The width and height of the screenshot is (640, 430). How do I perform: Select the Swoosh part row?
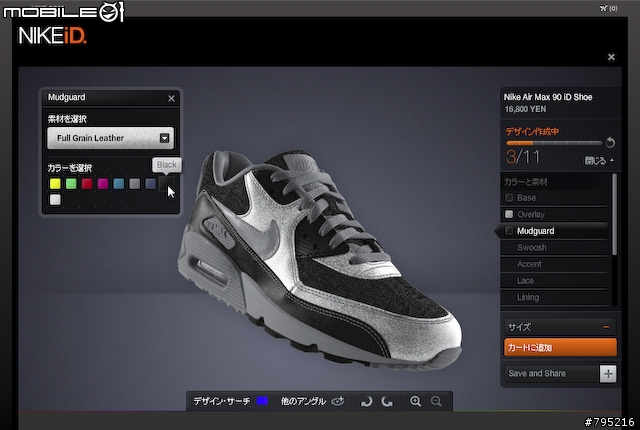point(555,248)
